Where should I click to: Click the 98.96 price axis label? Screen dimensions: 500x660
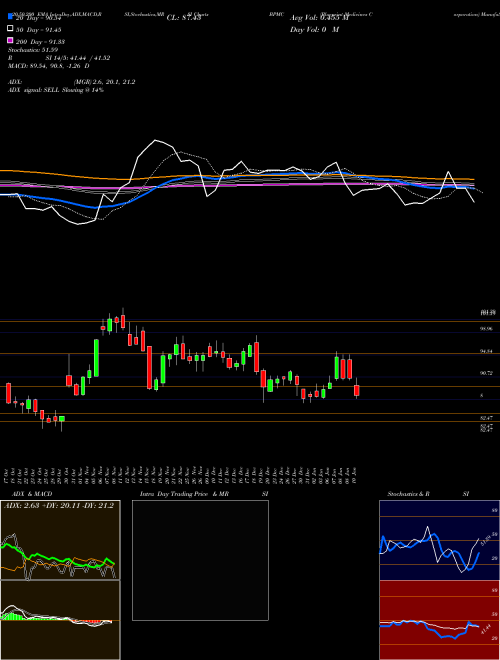tap(486, 329)
